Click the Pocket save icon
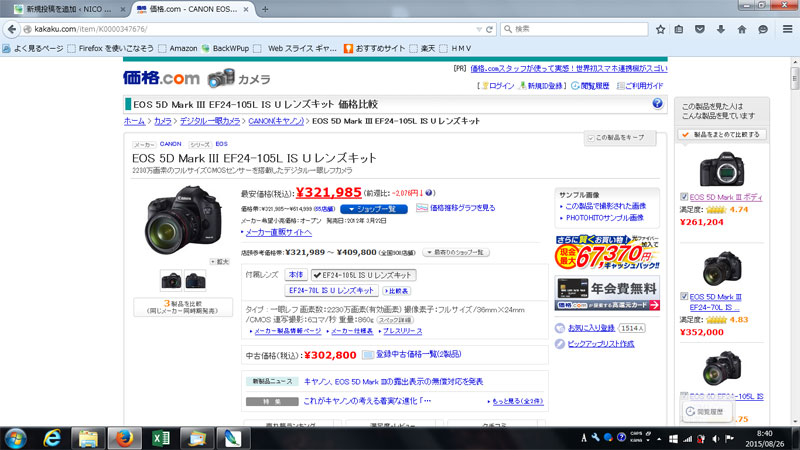Image resolution: width=800 pixels, height=450 pixels. point(700,29)
